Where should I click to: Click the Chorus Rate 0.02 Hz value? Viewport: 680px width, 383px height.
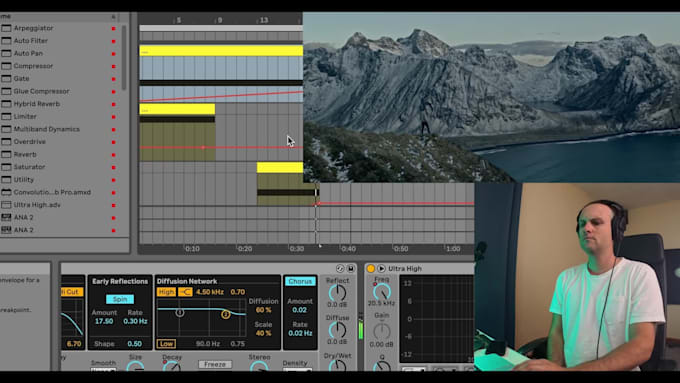coord(300,333)
